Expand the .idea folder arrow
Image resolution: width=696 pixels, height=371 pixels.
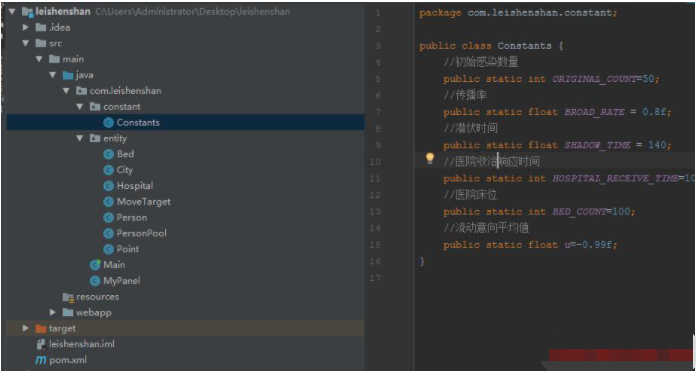pyautogui.click(x=26, y=28)
